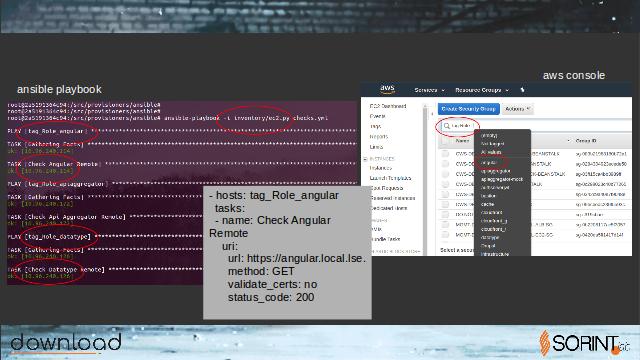
Task: Open Dedicated Hosts in the sidebar
Action: coord(389,209)
